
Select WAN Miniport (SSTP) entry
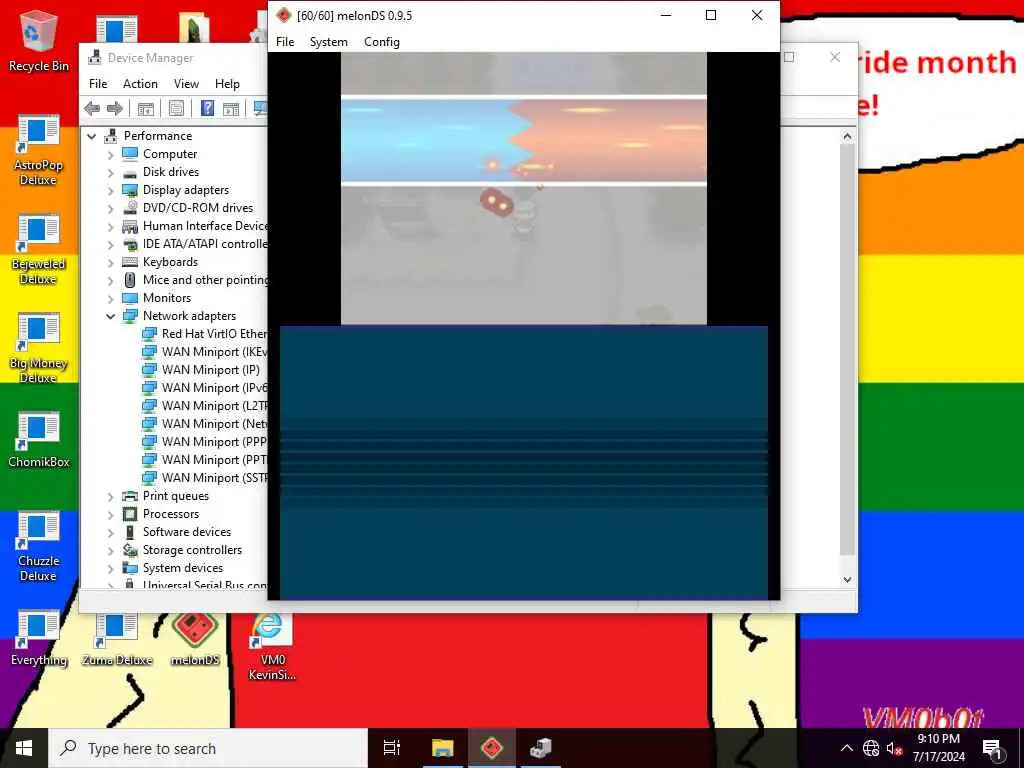(x=204, y=478)
